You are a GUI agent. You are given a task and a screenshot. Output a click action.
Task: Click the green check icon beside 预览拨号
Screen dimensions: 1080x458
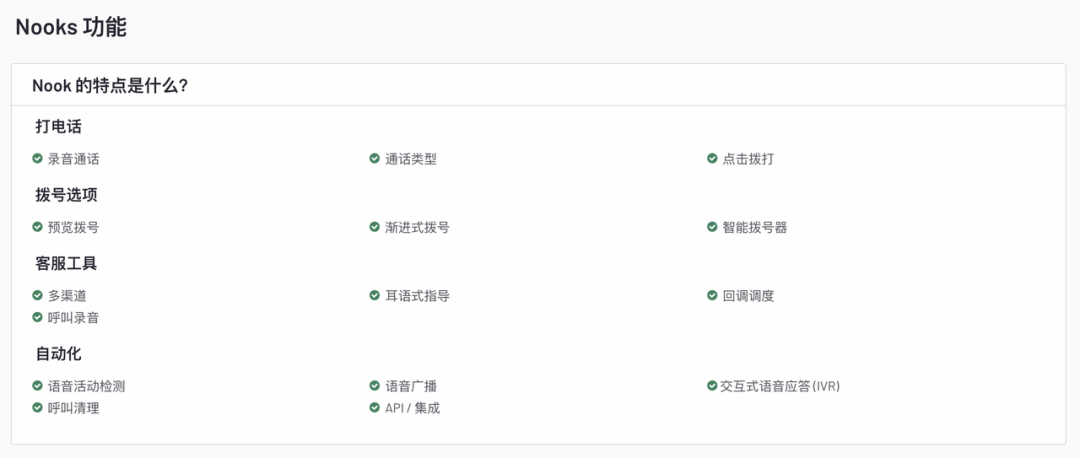click(x=38, y=227)
